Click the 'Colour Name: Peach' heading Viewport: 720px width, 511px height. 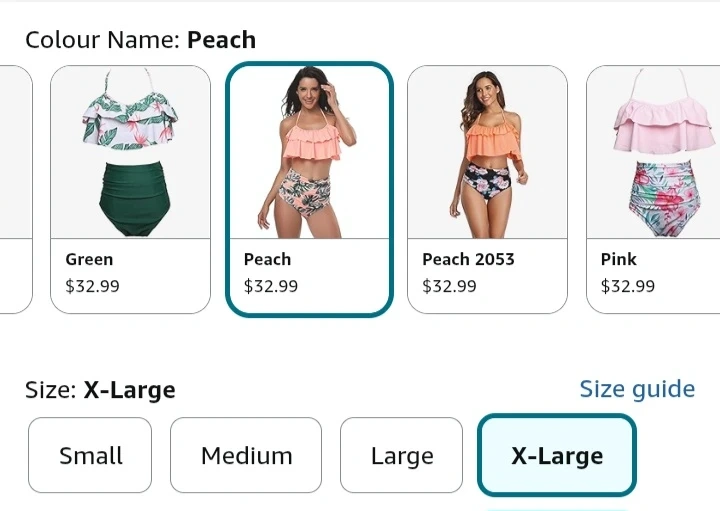141,40
